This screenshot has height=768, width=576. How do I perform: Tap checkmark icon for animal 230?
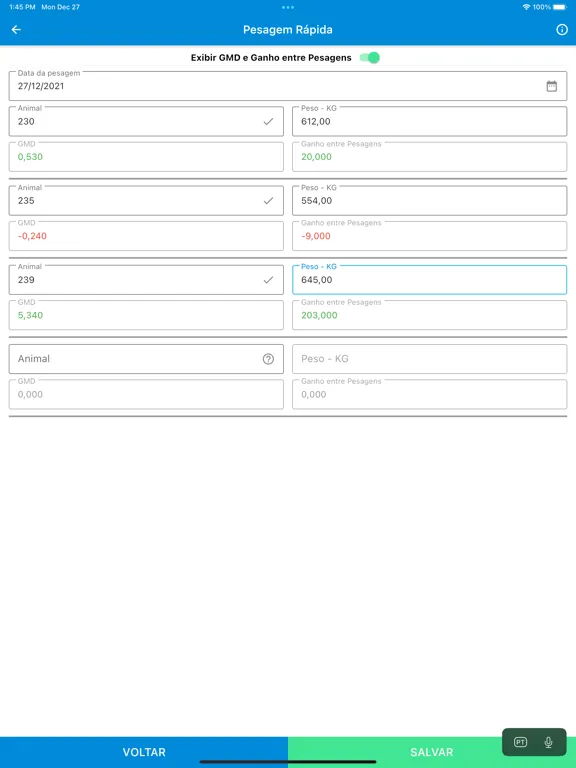click(x=268, y=121)
